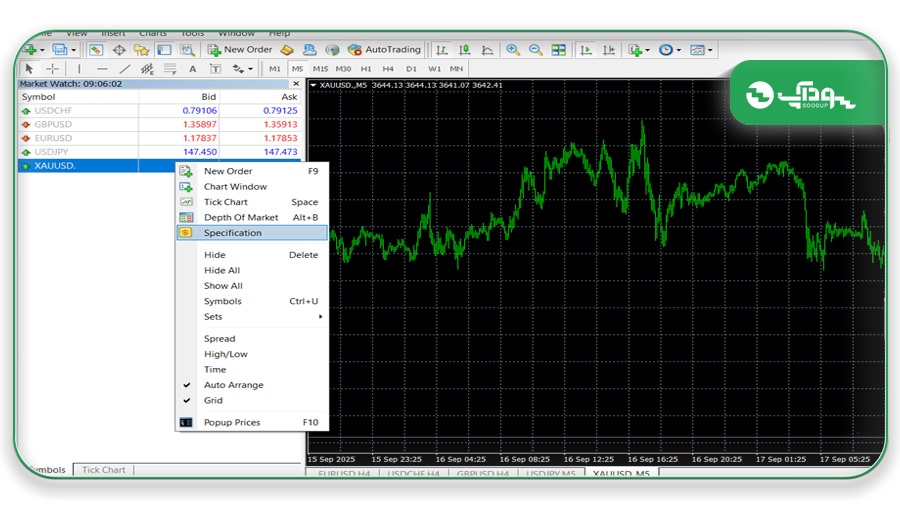
Task: Close the Market Watch panel
Action: click(296, 84)
